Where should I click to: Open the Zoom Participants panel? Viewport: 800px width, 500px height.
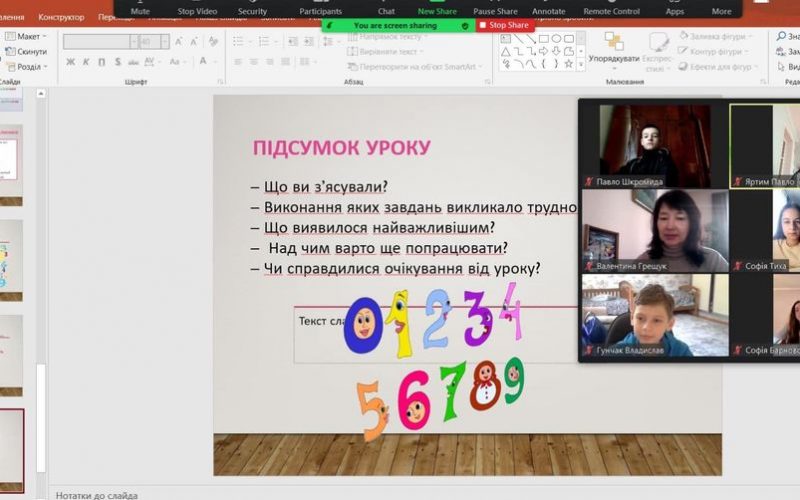320,8
